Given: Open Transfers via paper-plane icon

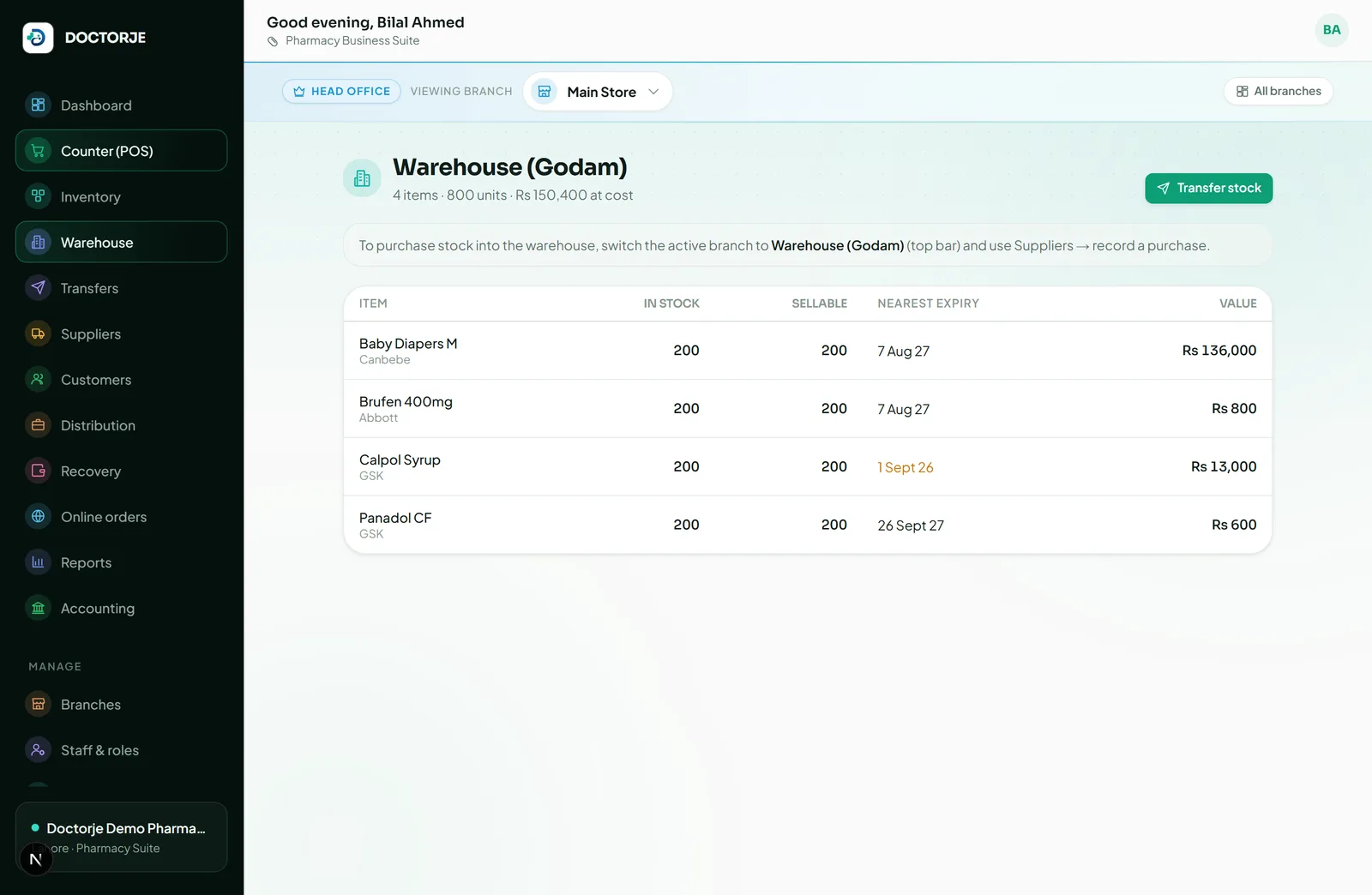Looking at the screenshot, I should tap(38, 288).
